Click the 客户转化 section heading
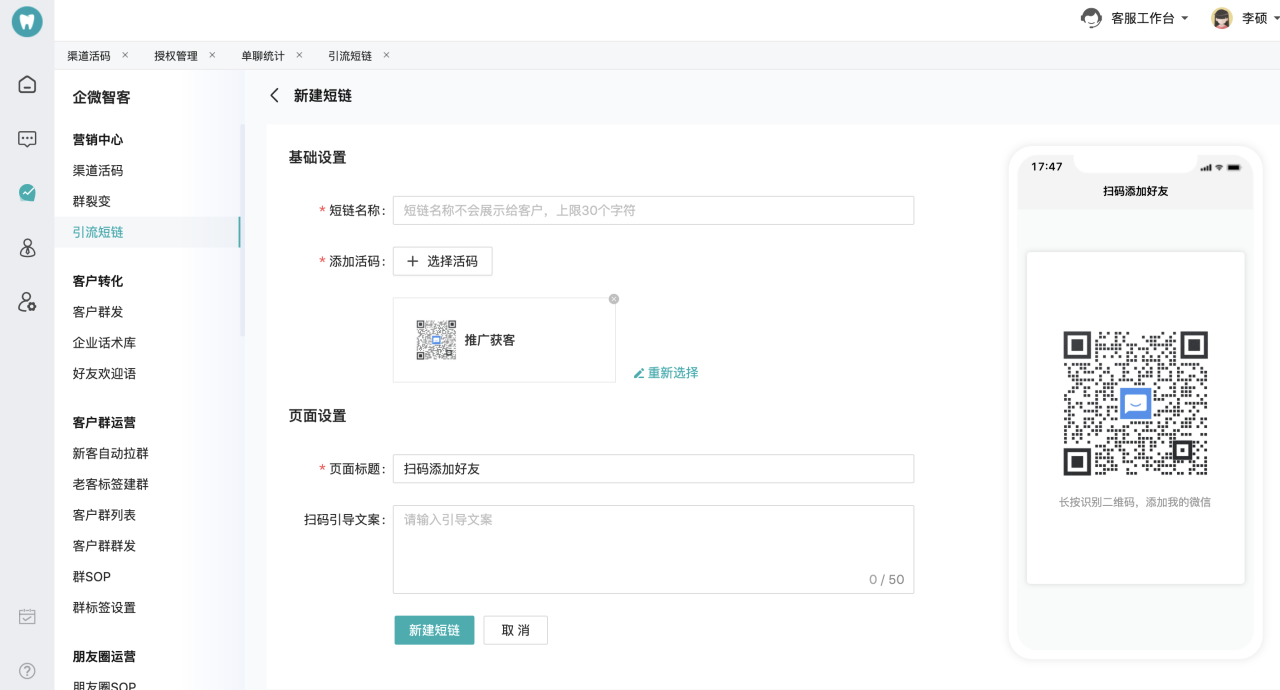The height and width of the screenshot is (690, 1280). point(98,281)
